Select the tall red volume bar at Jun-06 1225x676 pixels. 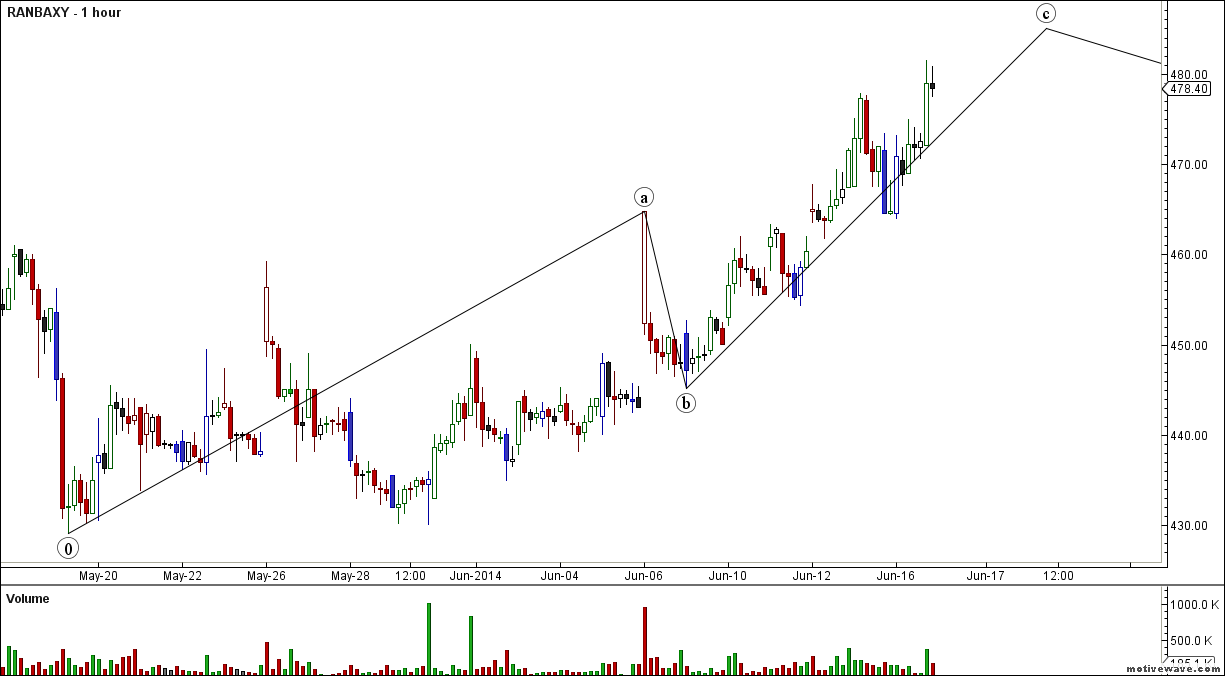[x=645, y=640]
